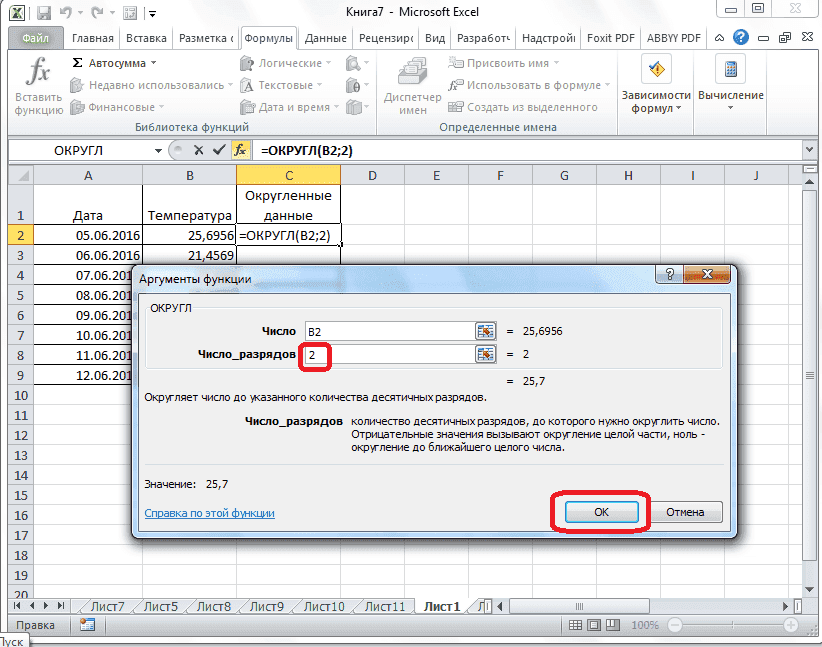Click the Вычисление calculator icon
This screenshot has width=822, height=647.
729,70
